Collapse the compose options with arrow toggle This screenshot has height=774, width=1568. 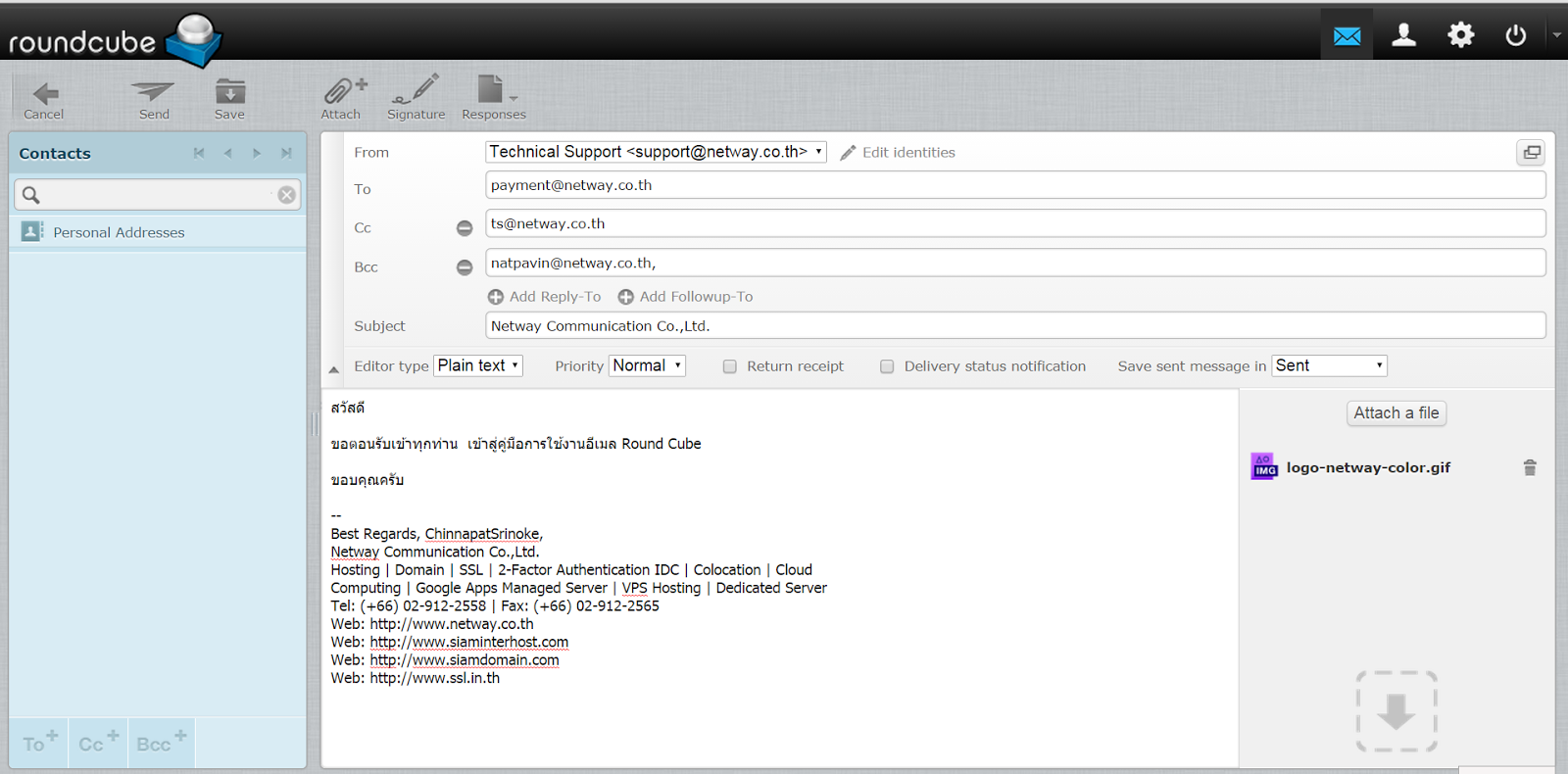(333, 369)
